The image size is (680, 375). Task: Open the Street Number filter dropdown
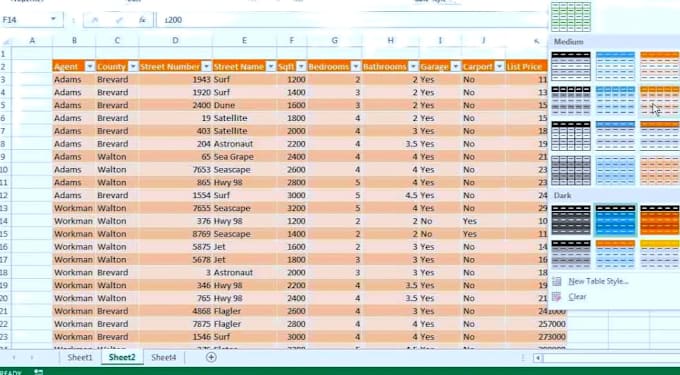(207, 67)
